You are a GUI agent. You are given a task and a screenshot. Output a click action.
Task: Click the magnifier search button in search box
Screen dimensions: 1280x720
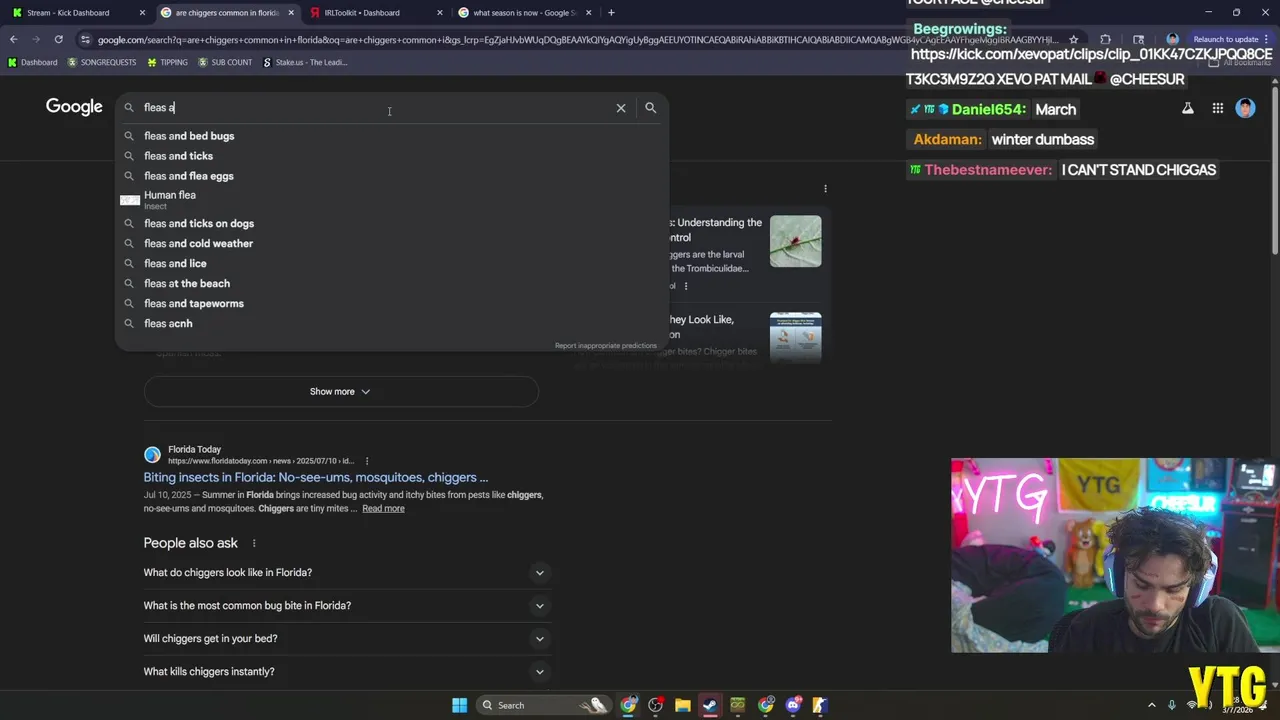[x=651, y=108]
